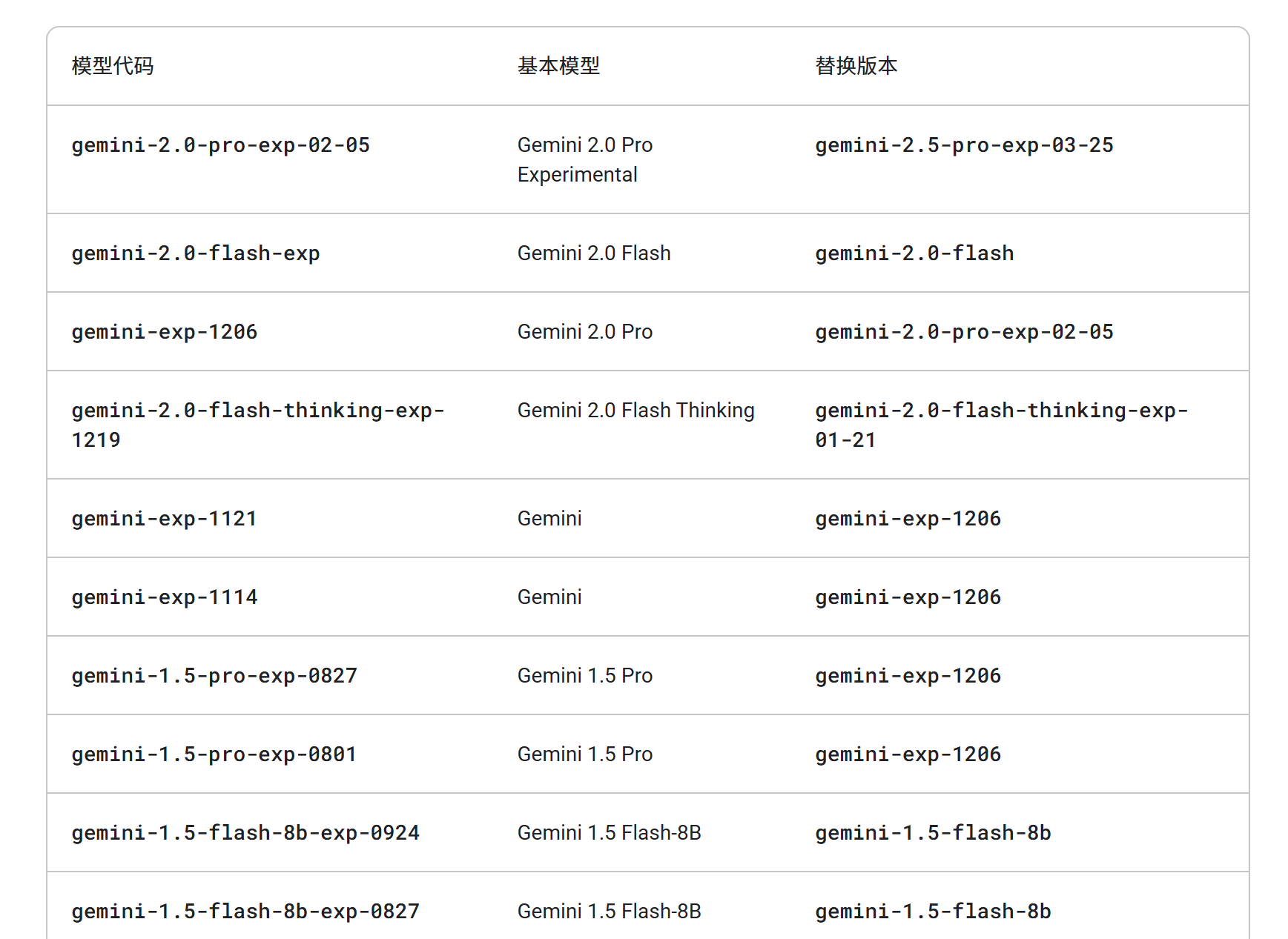1288x939 pixels.
Task: Click model code 'gemini-1.5-flash-8b-exp-0827'
Action: [245, 912]
